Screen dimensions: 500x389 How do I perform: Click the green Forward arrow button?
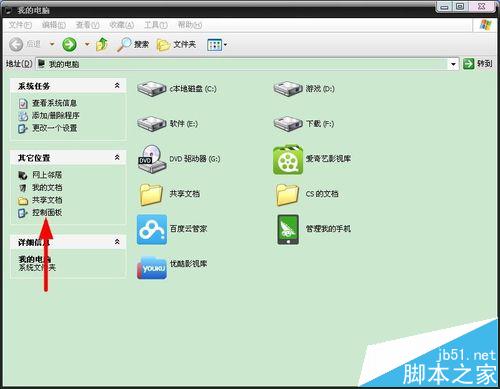tap(69, 44)
